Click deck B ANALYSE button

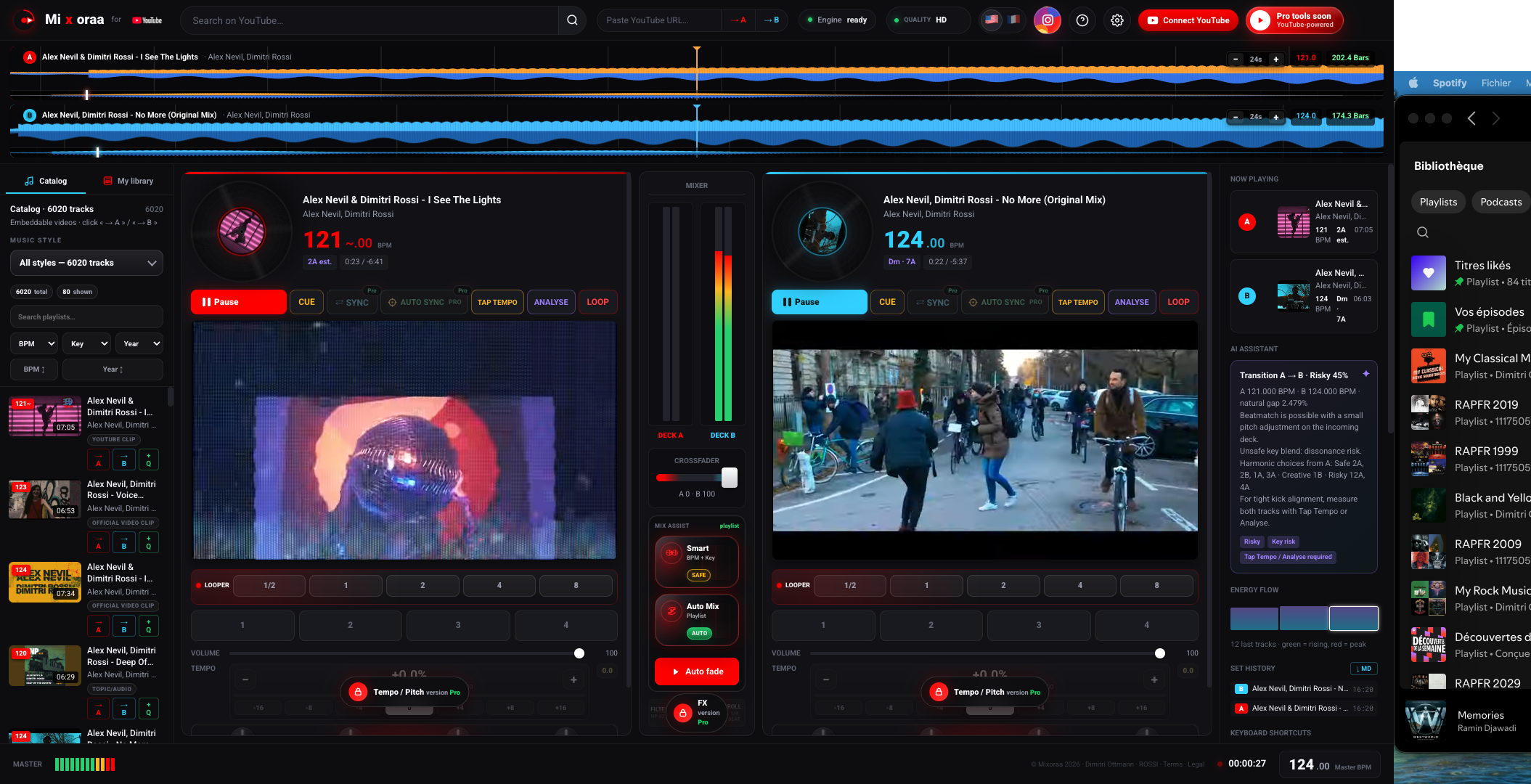pyautogui.click(x=1132, y=302)
